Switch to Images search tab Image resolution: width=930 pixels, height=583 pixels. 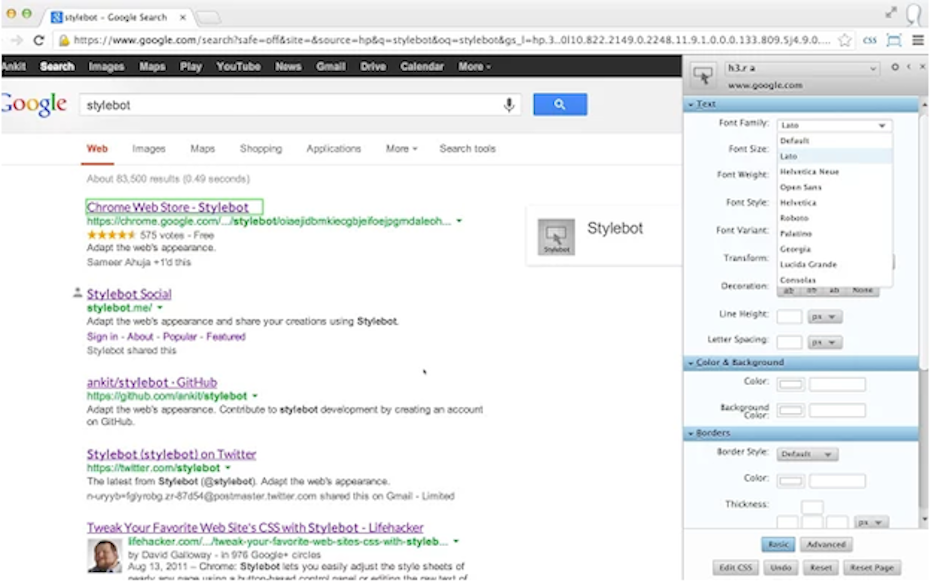click(148, 149)
